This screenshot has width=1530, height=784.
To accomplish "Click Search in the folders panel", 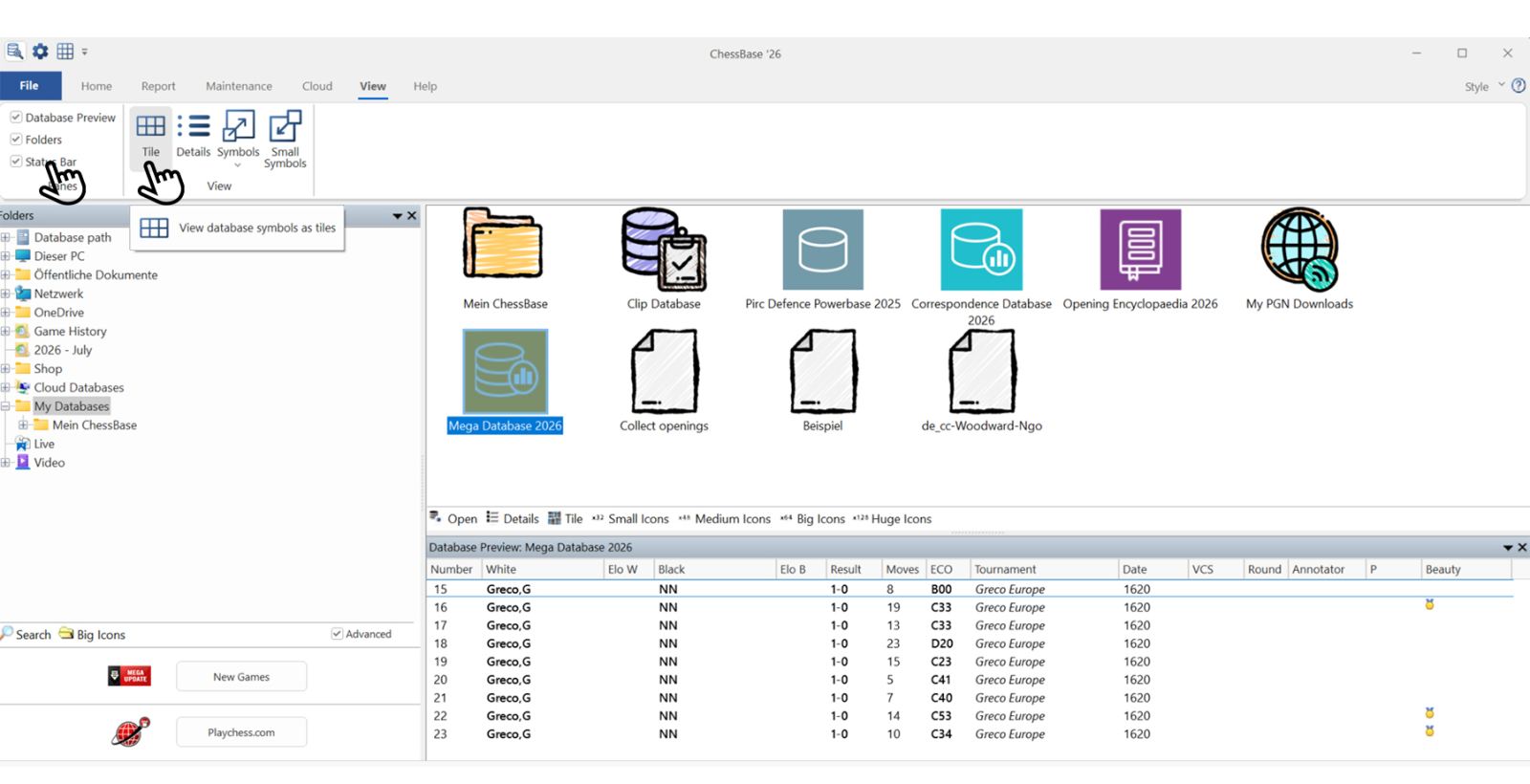I will point(26,634).
